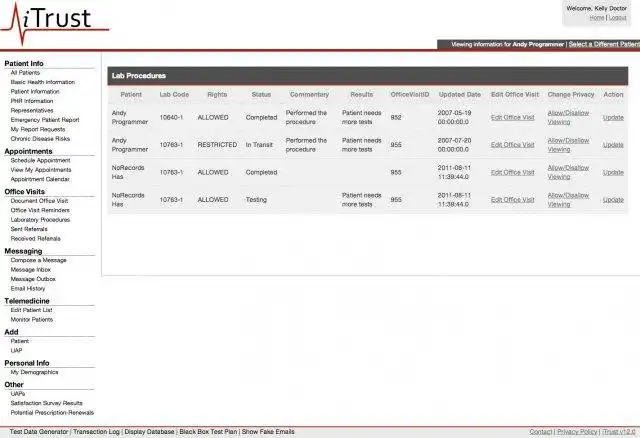640x438 pixels.
Task: Edit Office Visit in the 11:39:44.0 row
Action: tap(512, 172)
